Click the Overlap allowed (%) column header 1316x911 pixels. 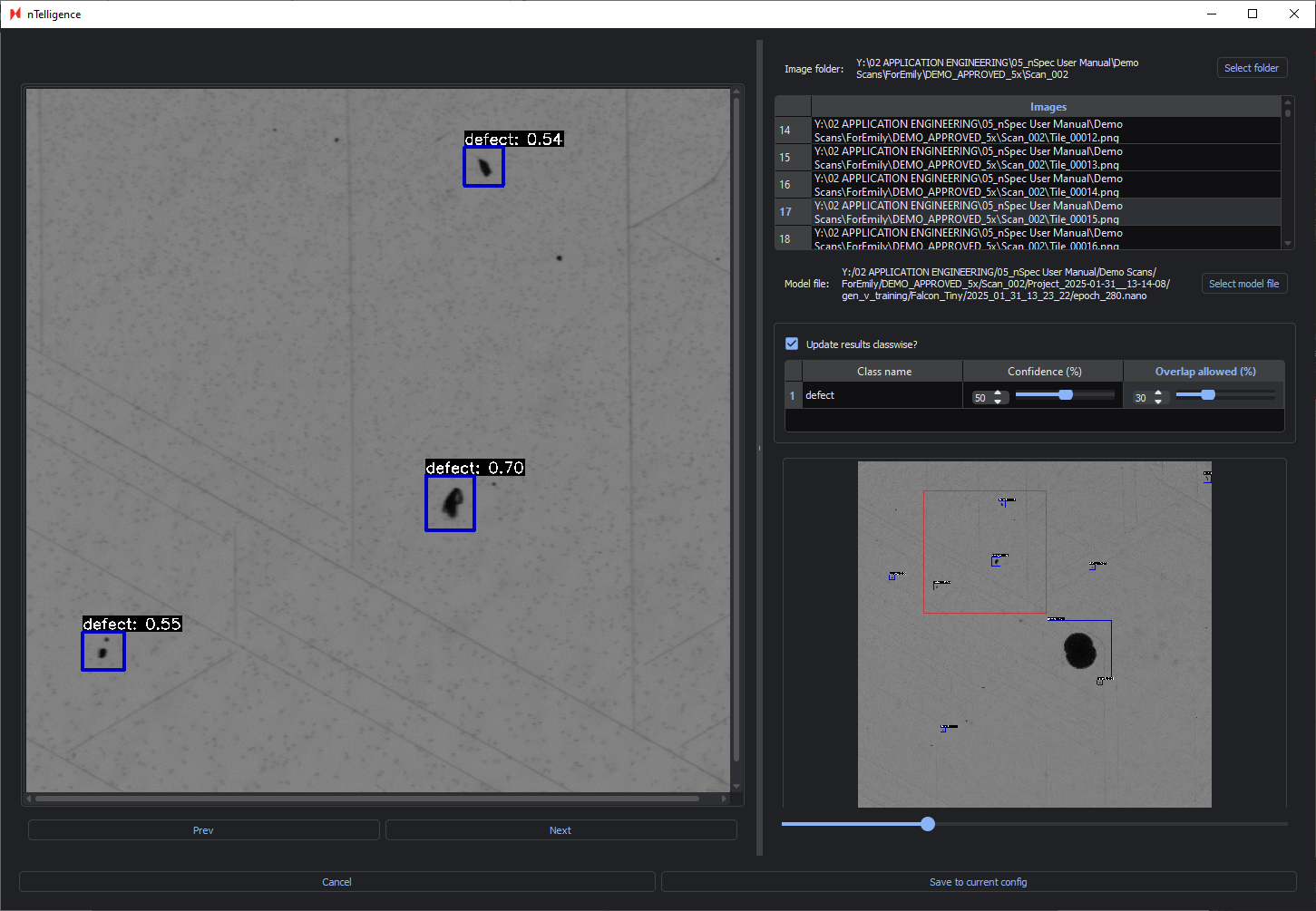pyautogui.click(x=1204, y=372)
